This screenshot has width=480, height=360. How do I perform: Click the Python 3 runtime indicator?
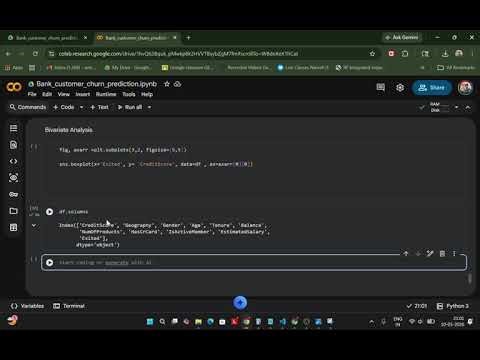coord(453,306)
